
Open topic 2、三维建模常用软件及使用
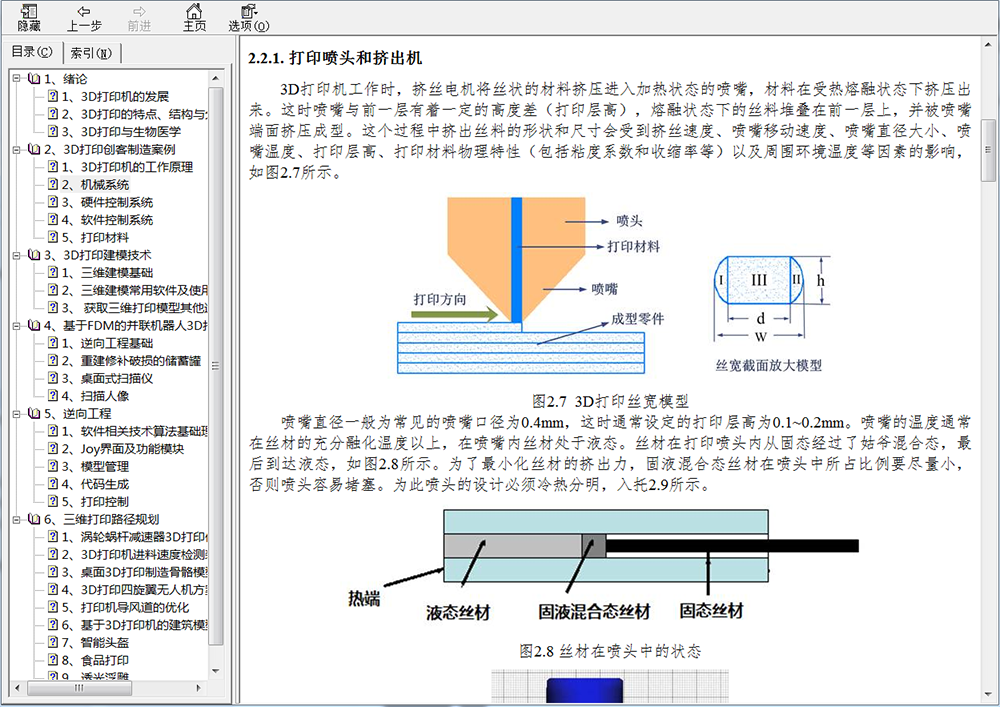[x=135, y=290]
